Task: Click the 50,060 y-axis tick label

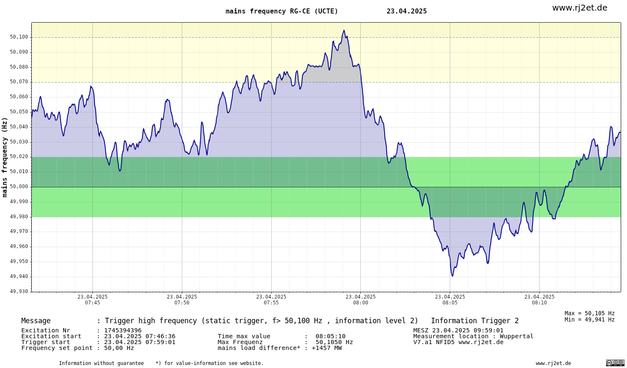Action: 20,97
